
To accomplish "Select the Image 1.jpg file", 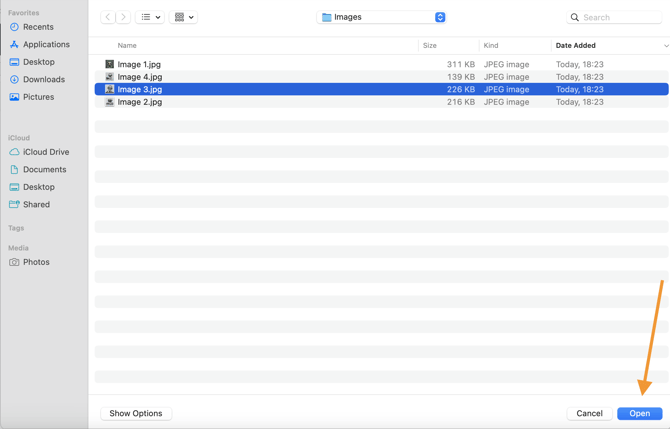I will pyautogui.click(x=139, y=64).
